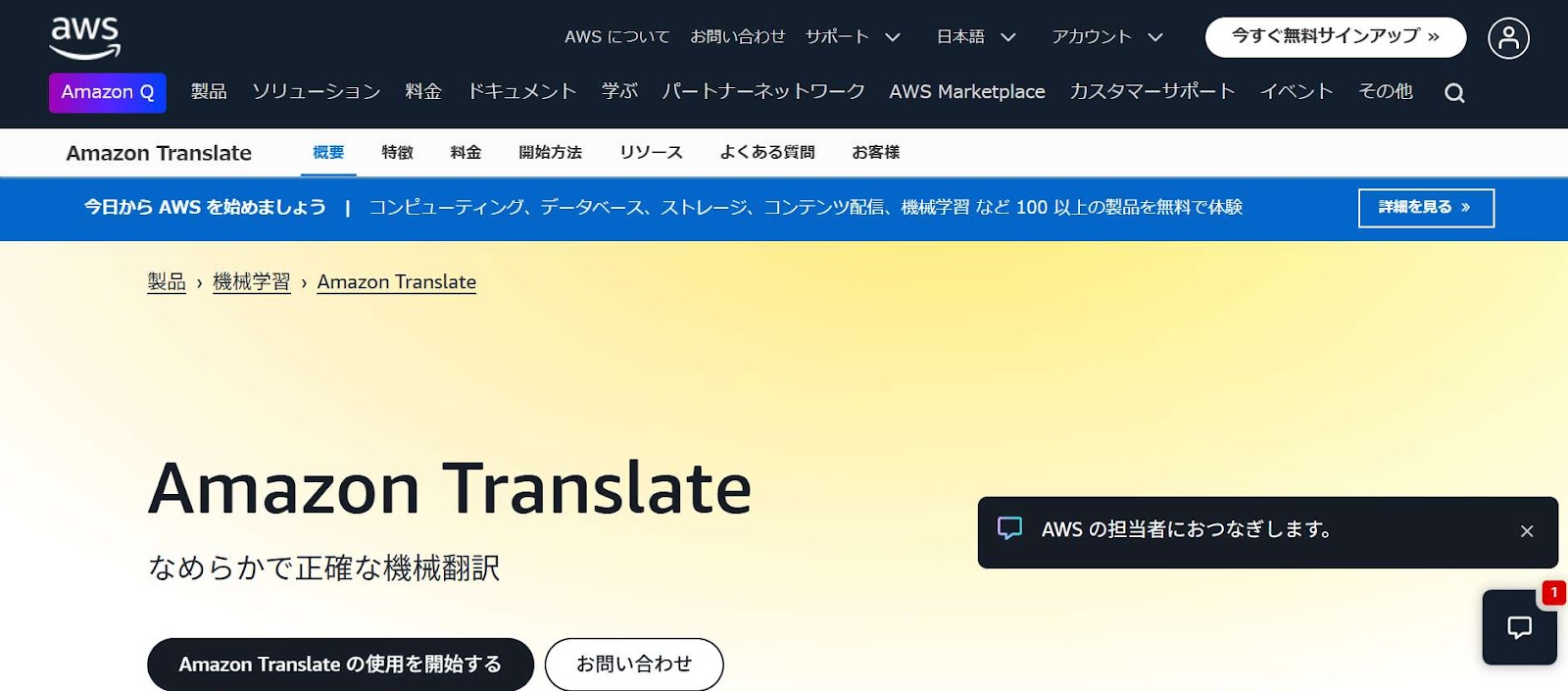Select the 開始方法 tab
1568x691 pixels.
(x=551, y=153)
